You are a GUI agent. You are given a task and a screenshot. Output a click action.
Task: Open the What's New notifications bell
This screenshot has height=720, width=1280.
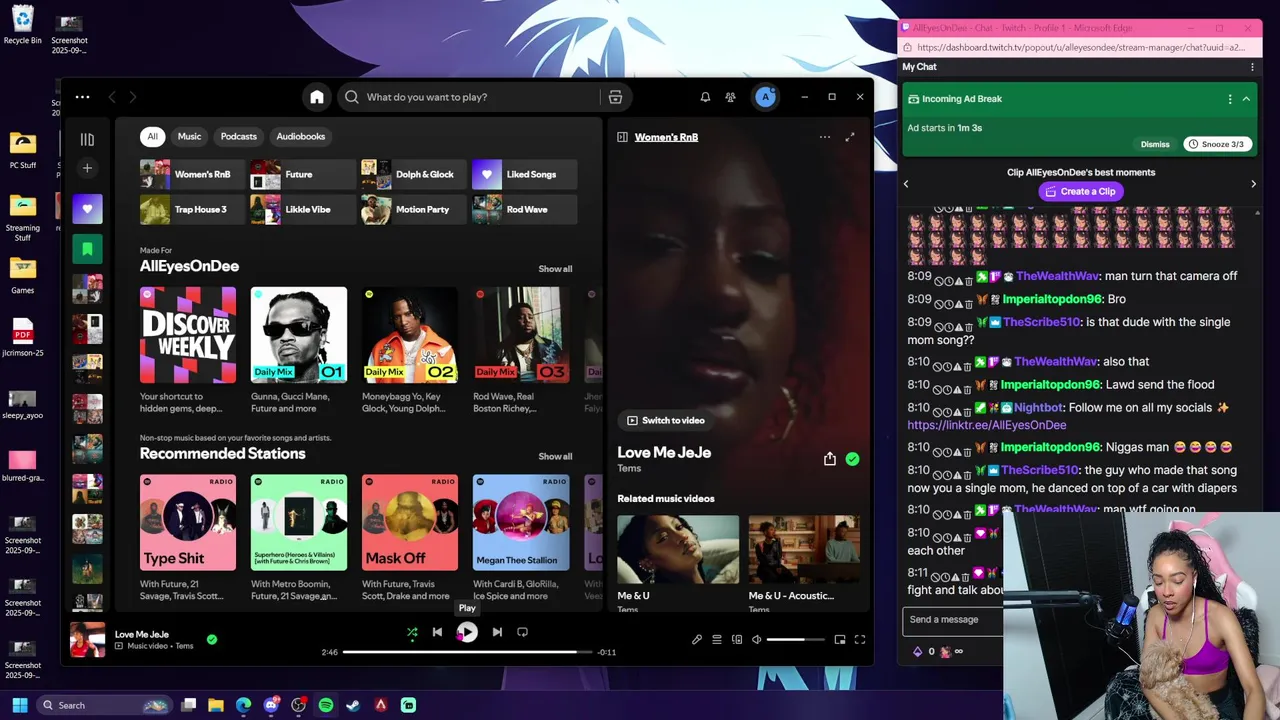[705, 97]
